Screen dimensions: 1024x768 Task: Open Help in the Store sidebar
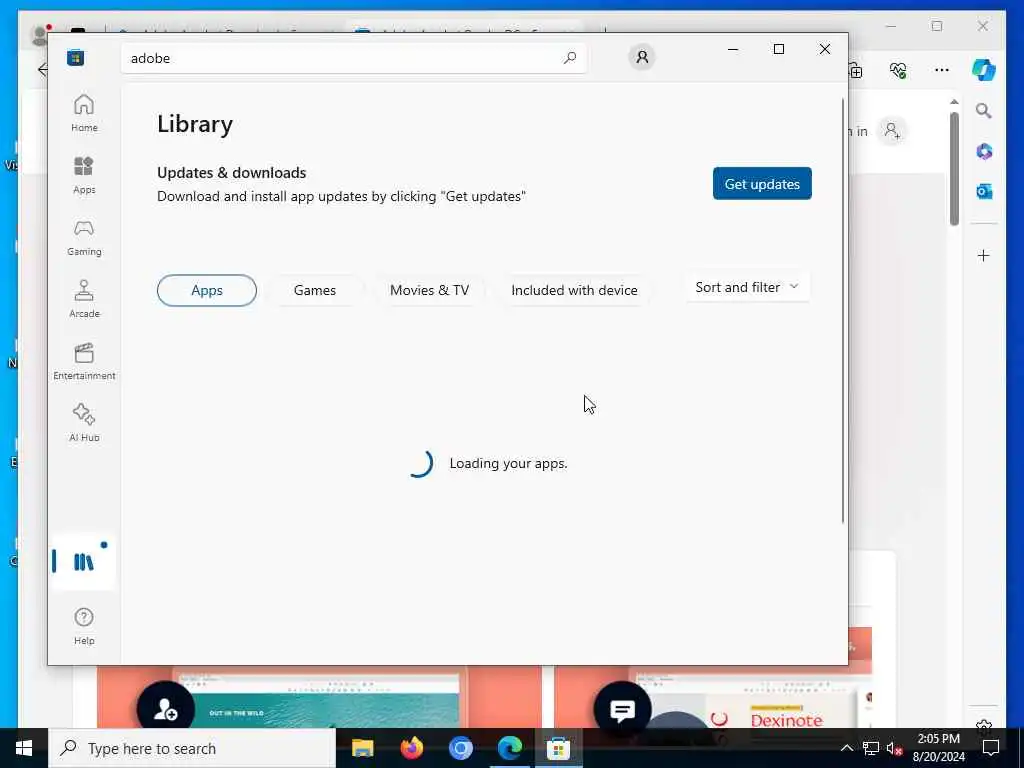(x=84, y=626)
